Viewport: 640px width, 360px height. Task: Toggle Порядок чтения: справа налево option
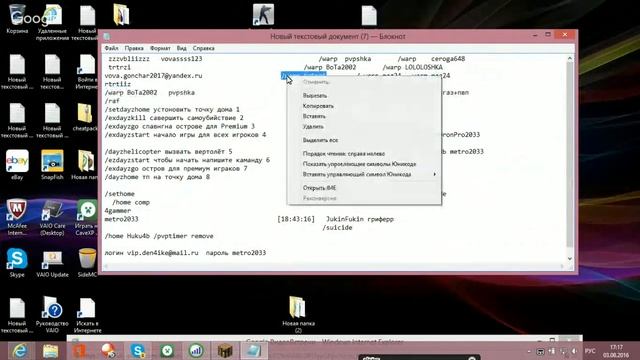tap(344, 154)
